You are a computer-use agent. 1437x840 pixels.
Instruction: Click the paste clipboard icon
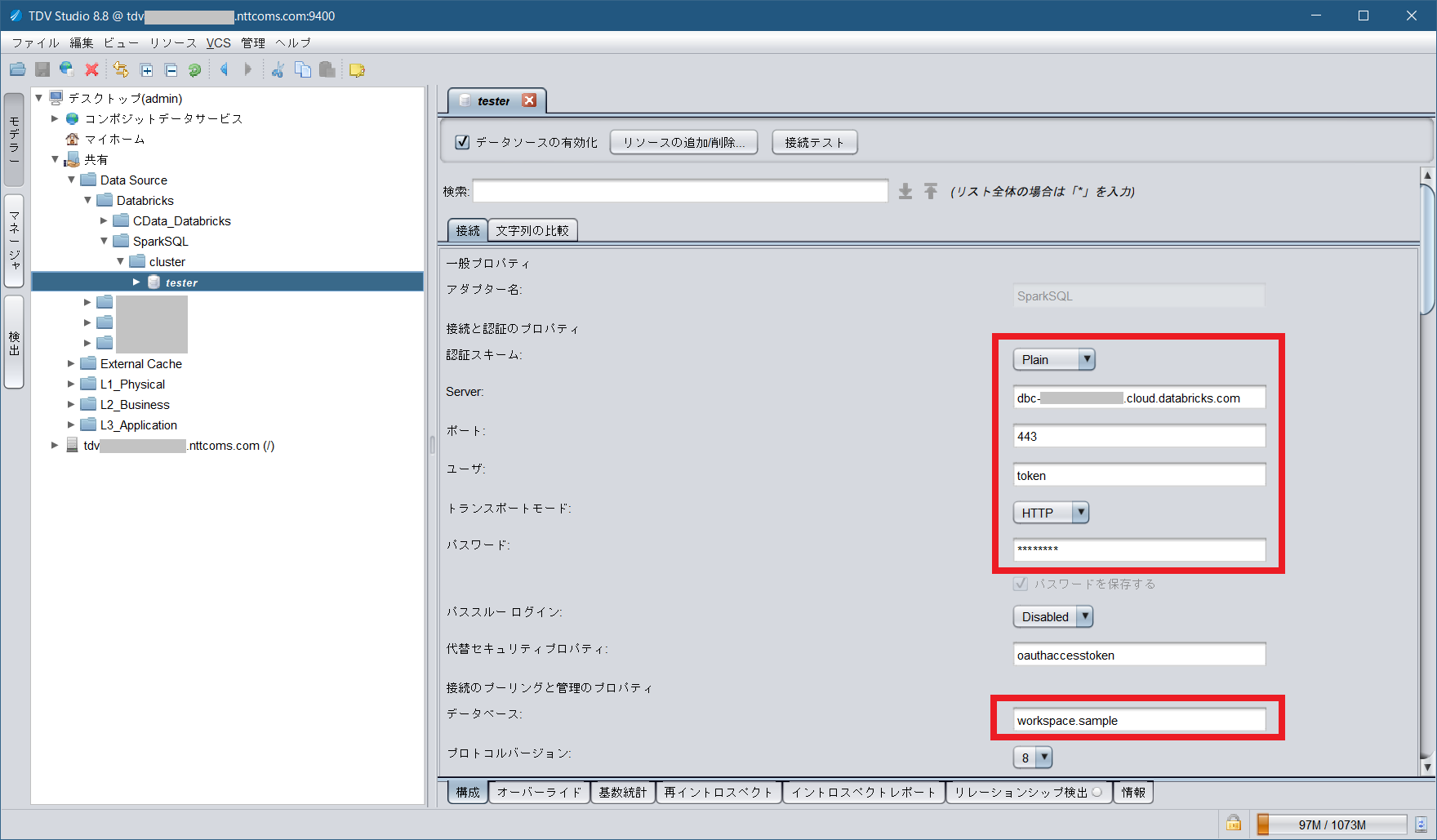point(327,70)
